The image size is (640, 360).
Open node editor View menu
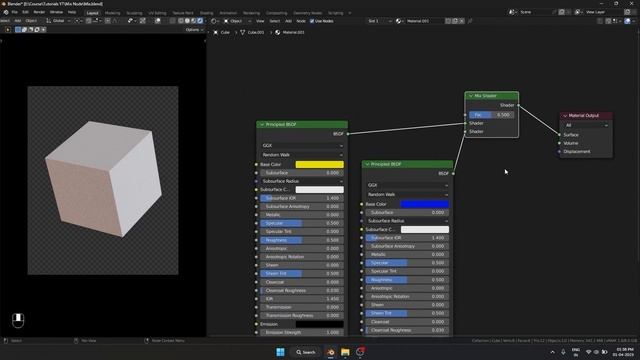[x=260, y=21]
